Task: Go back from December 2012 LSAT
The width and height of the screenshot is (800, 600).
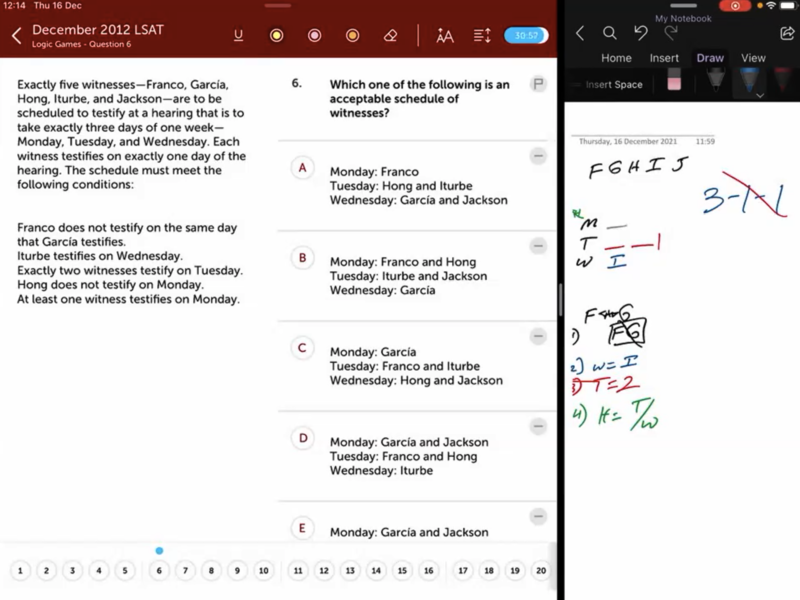Action: (x=16, y=36)
